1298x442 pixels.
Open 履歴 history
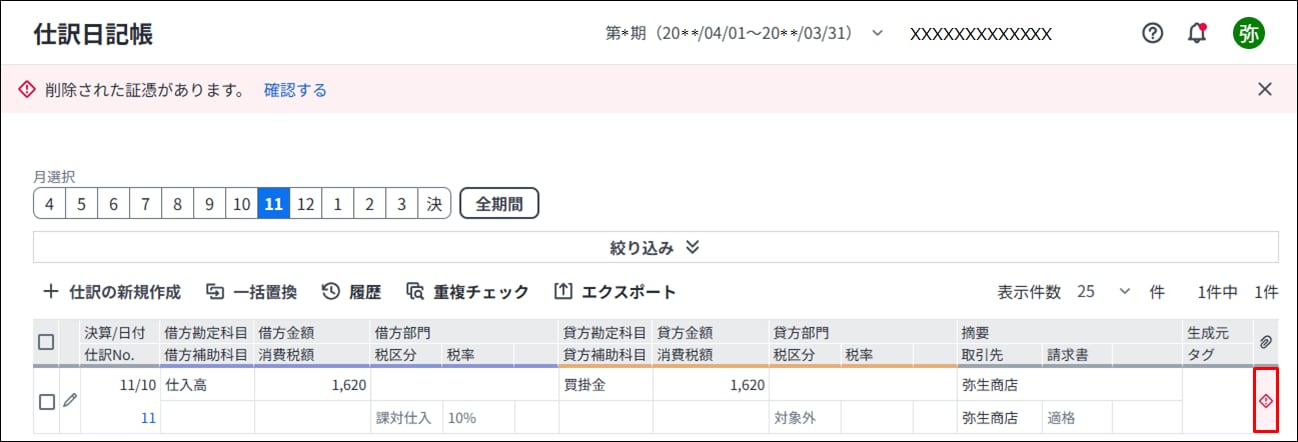pos(351,292)
